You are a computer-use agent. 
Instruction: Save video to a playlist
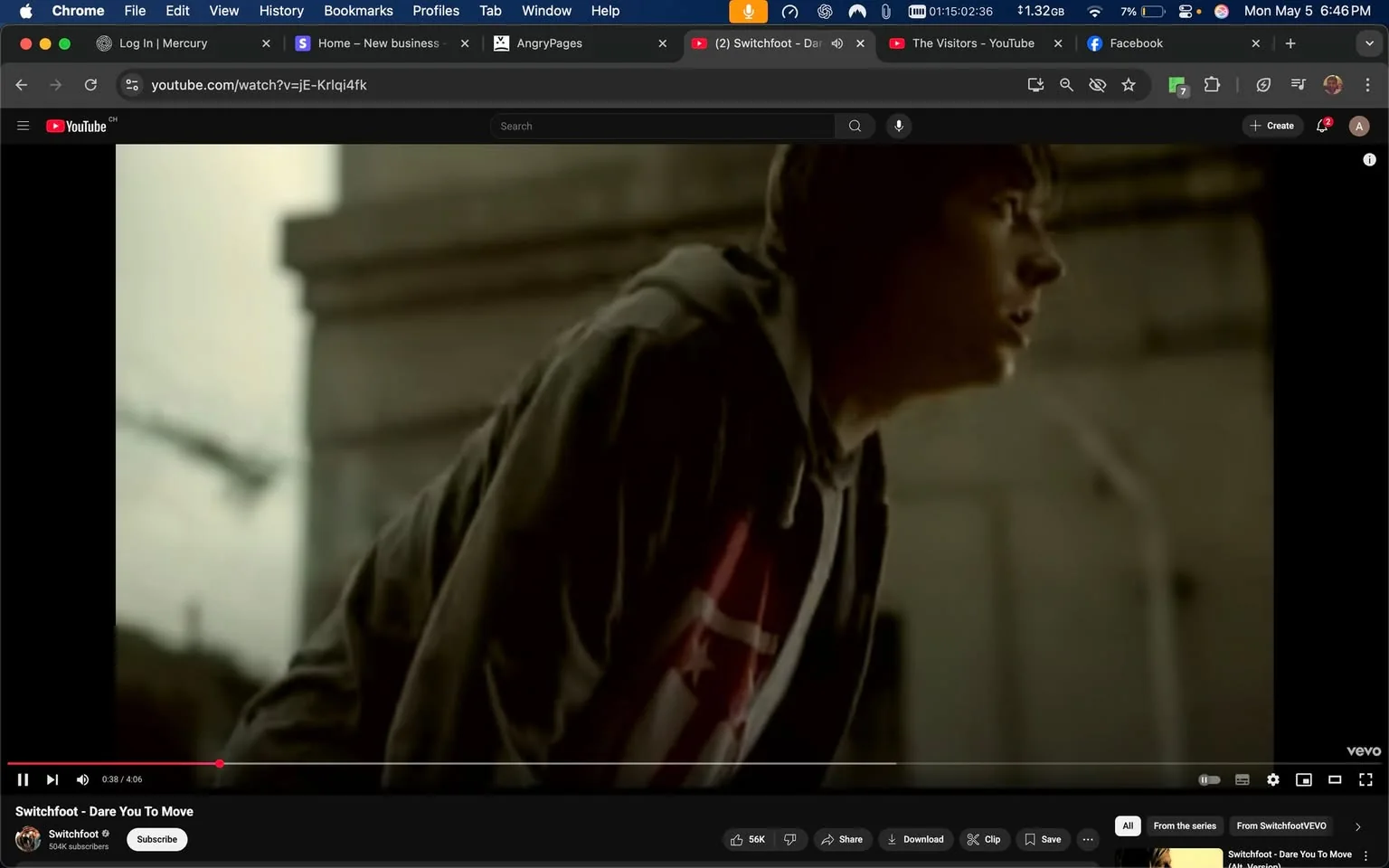point(1043,840)
